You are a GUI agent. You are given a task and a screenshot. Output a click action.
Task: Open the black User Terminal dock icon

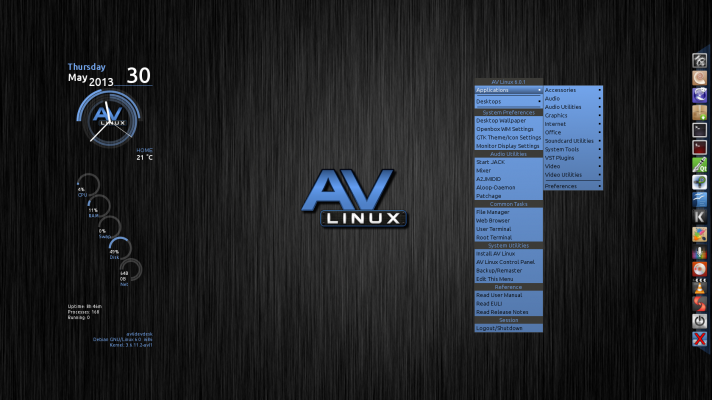tap(699, 130)
